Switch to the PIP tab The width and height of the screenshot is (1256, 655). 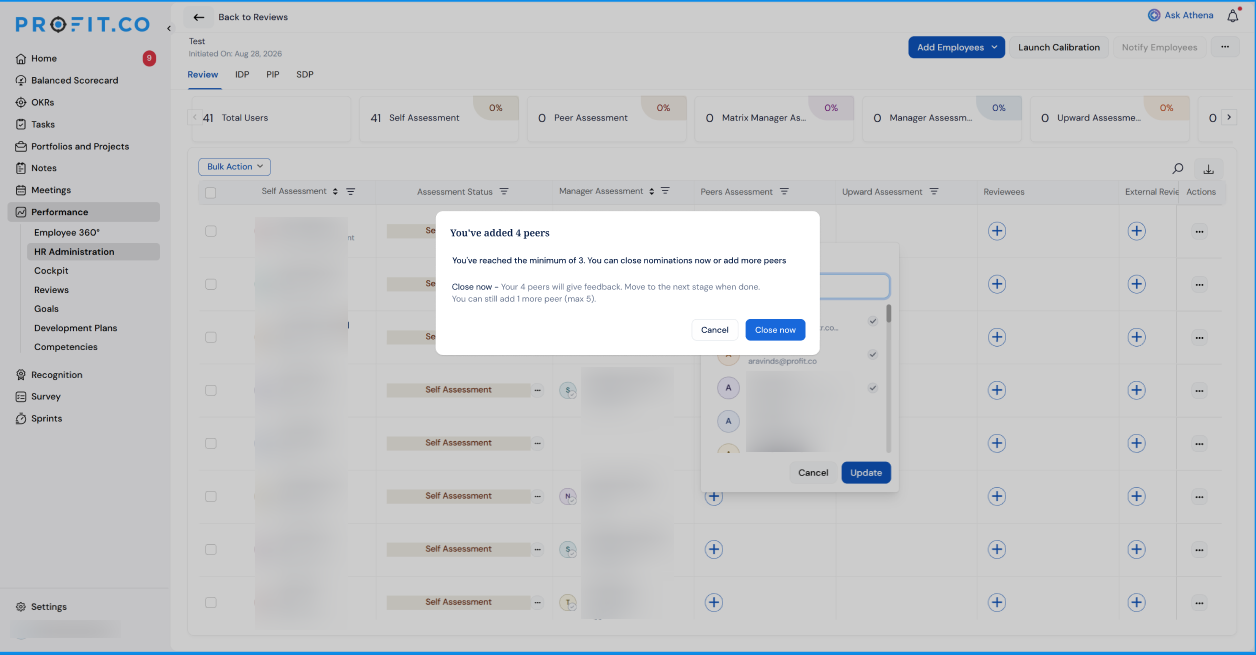[x=273, y=74]
